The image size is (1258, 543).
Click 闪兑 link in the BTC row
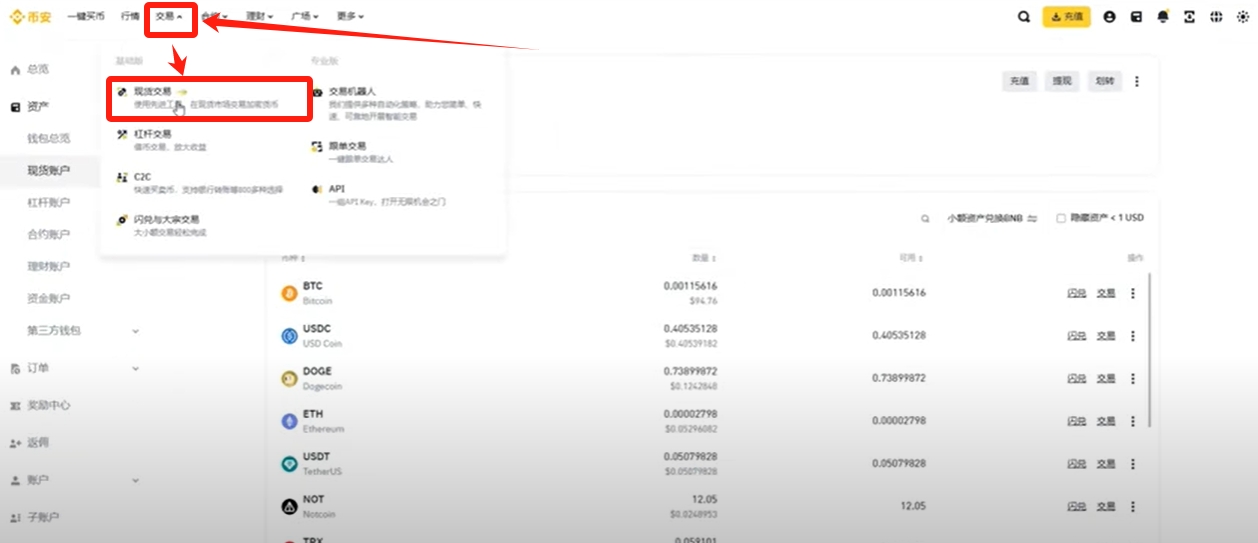coord(1076,293)
